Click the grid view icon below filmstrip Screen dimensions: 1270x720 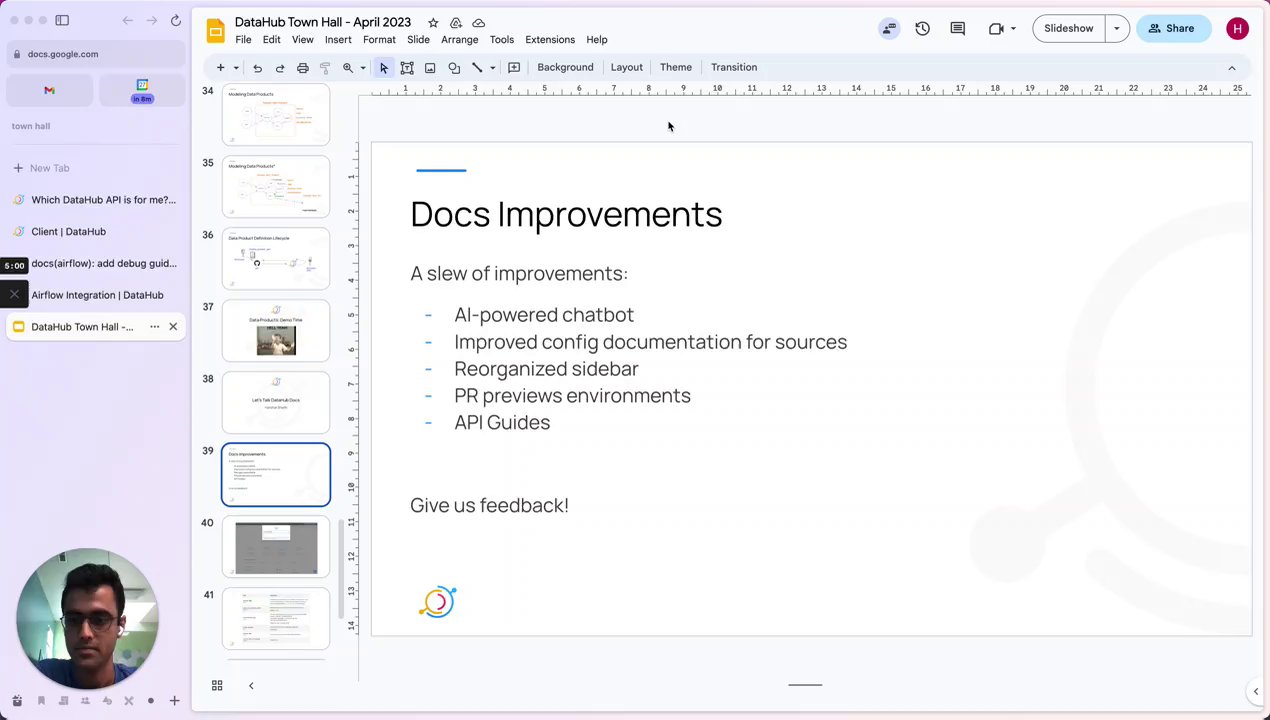click(217, 685)
